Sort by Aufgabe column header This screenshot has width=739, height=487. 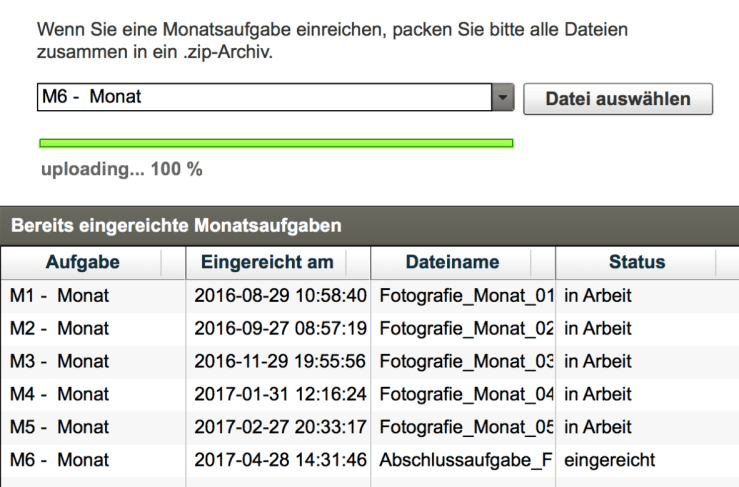tap(83, 263)
